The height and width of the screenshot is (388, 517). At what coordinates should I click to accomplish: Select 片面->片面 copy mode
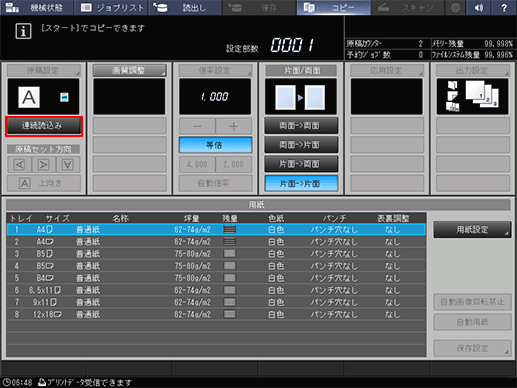[x=301, y=183]
